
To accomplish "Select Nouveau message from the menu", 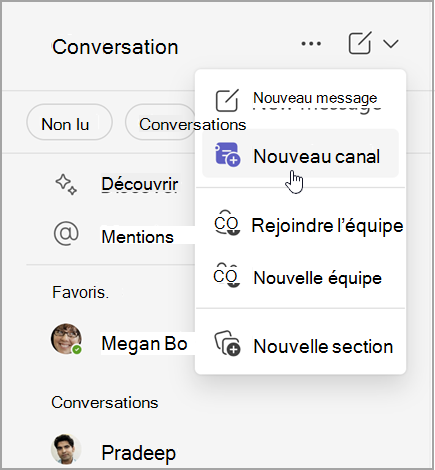I will point(300,99).
